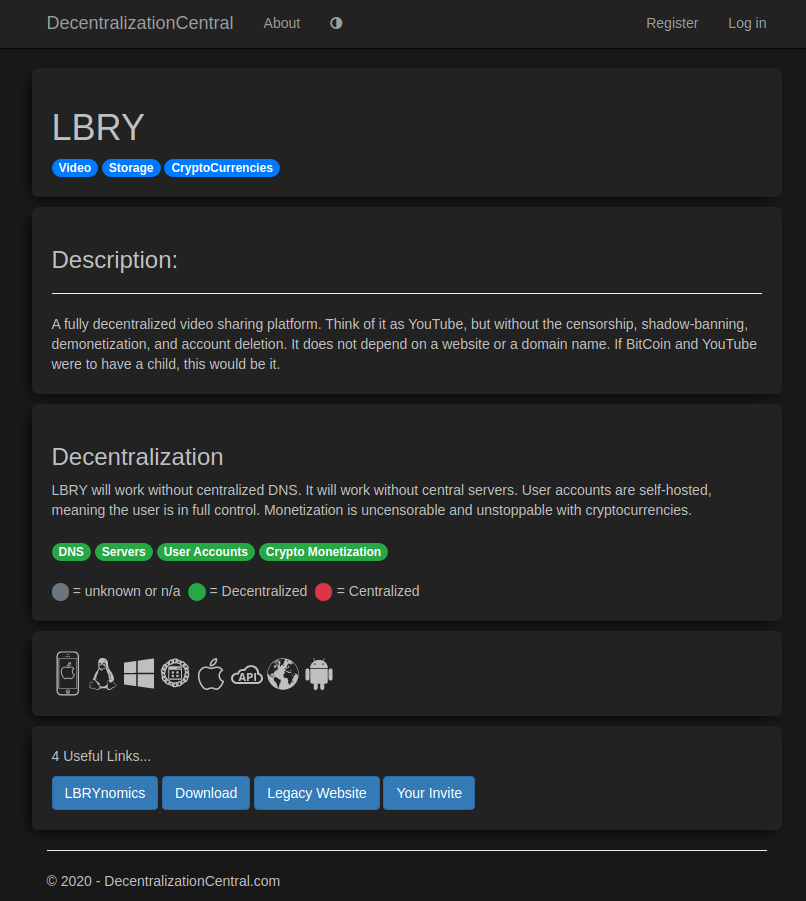Click the red Centralized legend dot

click(323, 592)
